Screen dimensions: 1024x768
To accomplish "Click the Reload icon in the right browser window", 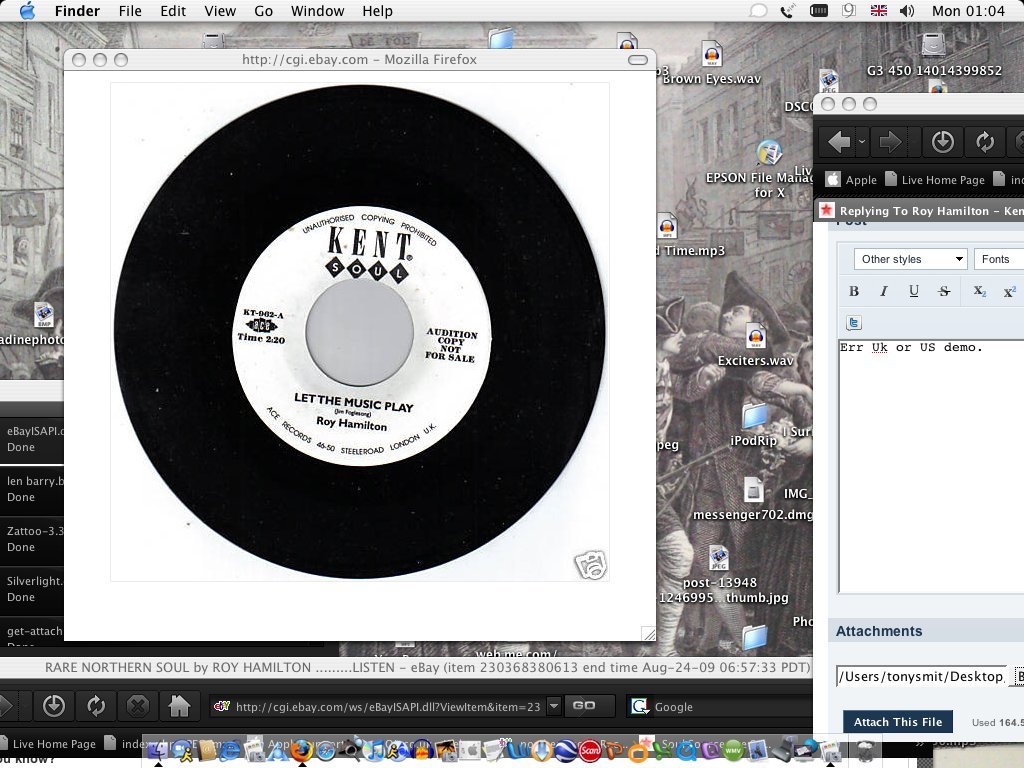I will (x=985, y=142).
